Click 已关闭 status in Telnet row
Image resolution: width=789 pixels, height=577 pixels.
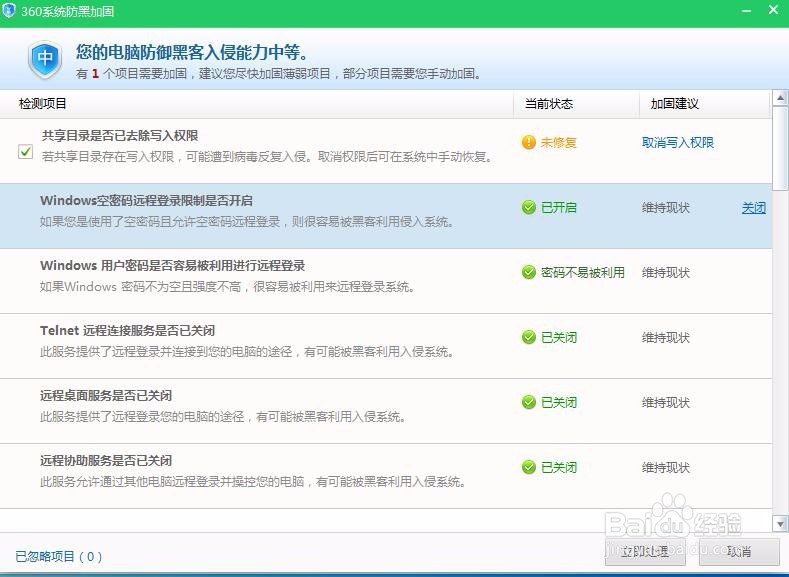(559, 338)
